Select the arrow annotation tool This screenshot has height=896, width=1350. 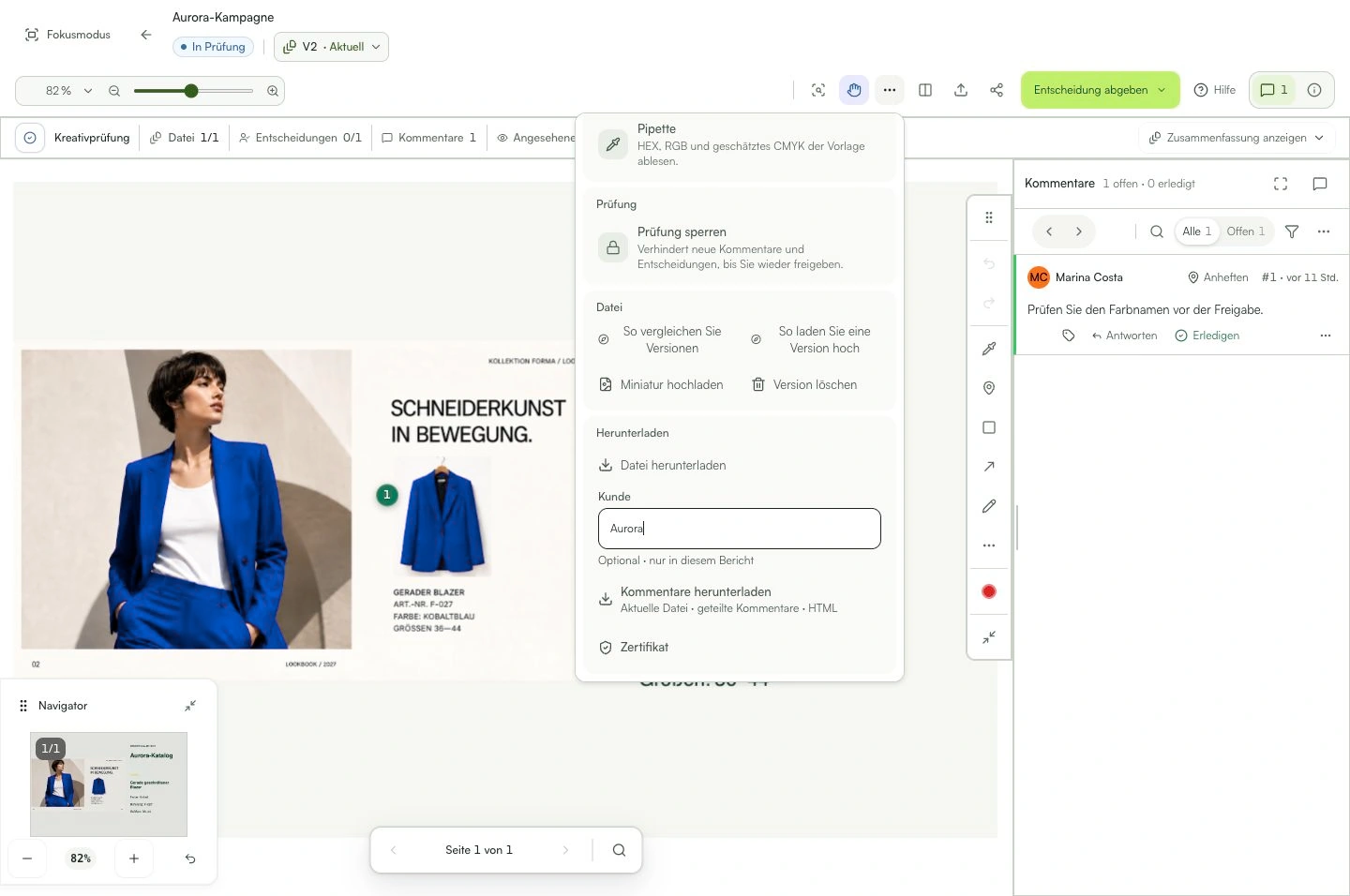click(x=989, y=467)
